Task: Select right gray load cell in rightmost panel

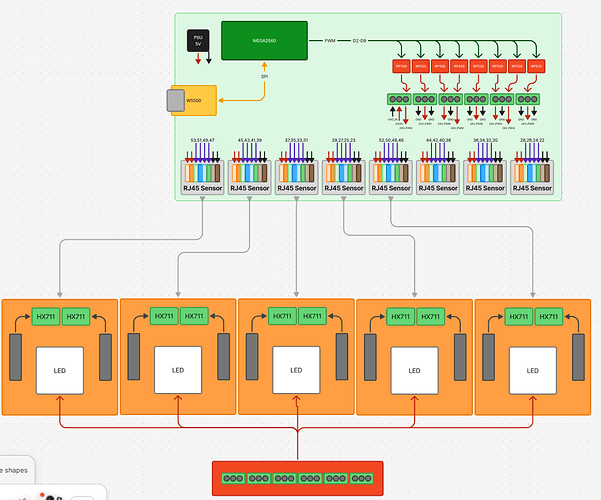Action: click(578, 357)
